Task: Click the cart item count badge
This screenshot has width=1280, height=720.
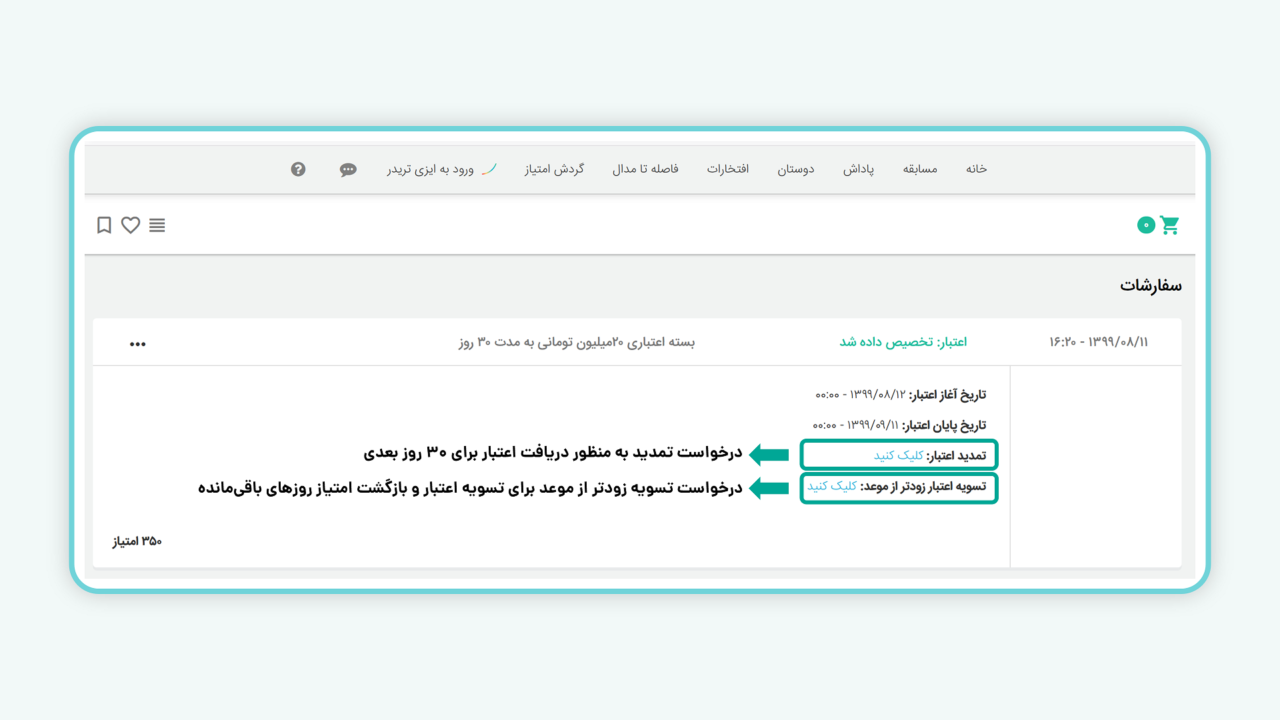Action: (1146, 226)
